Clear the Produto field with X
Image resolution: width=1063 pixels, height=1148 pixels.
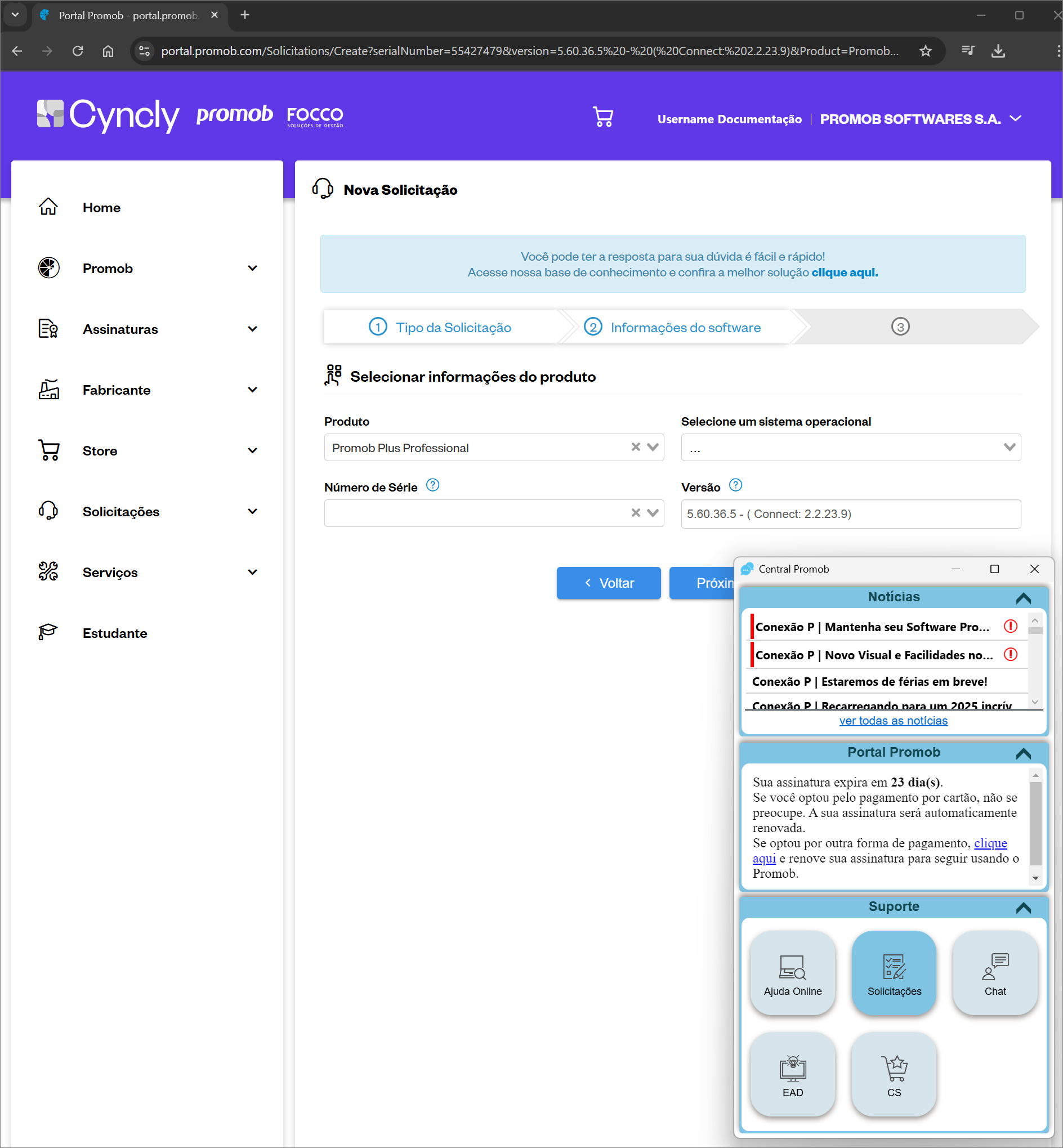[x=636, y=448]
